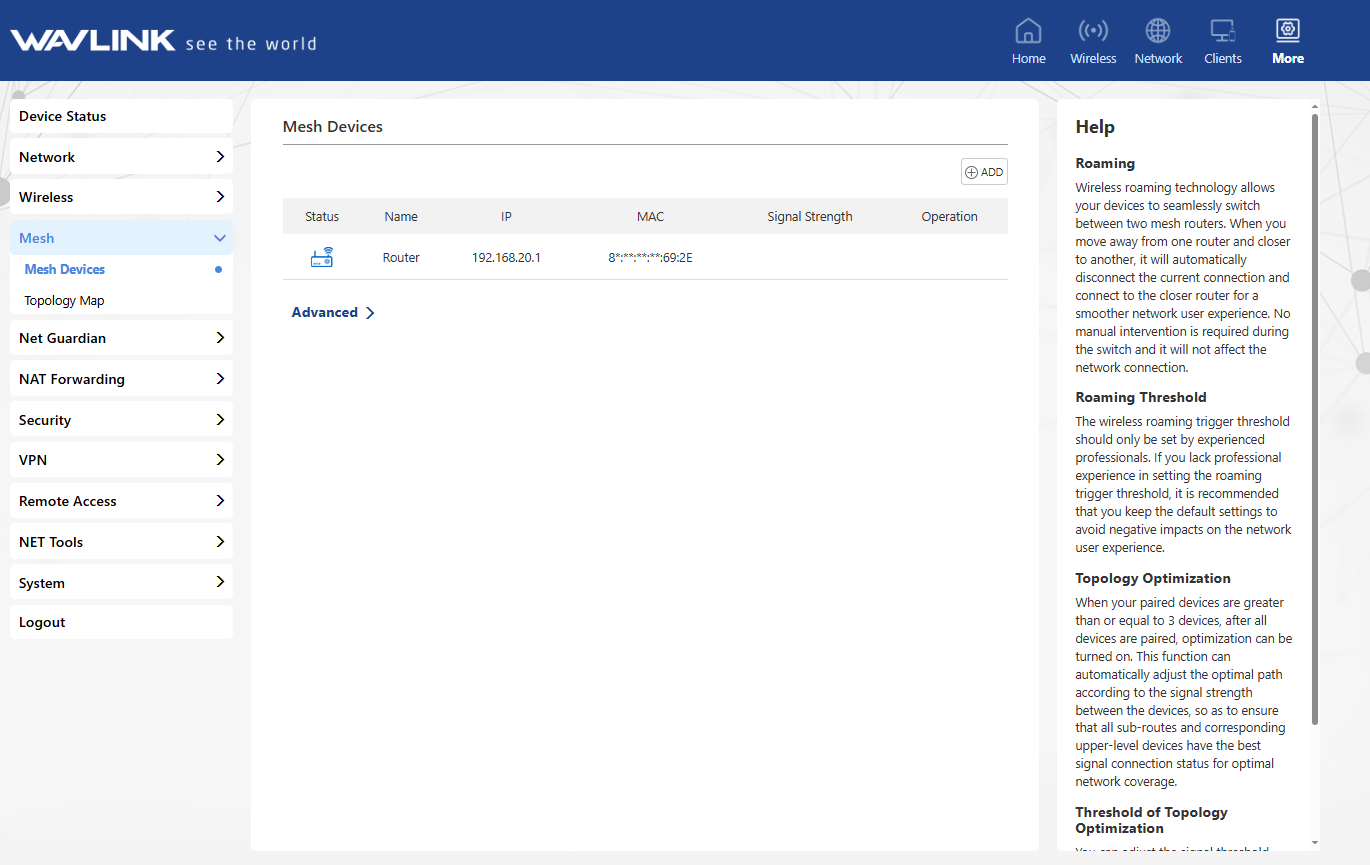Open the Wireless icon in top navigation
Viewport: 1370px width, 865px height.
(1093, 32)
